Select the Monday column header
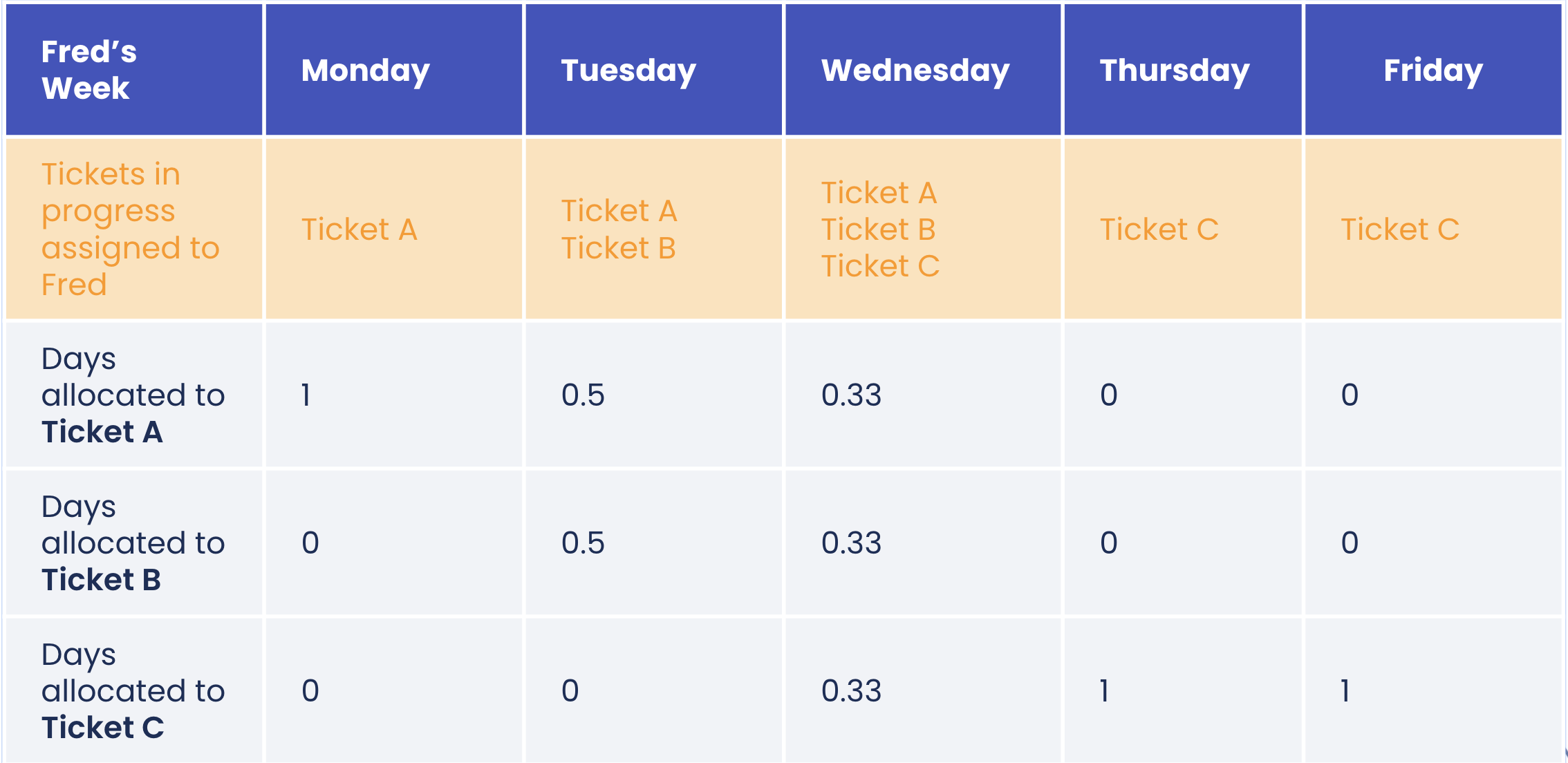The image size is (1568, 763). click(394, 70)
